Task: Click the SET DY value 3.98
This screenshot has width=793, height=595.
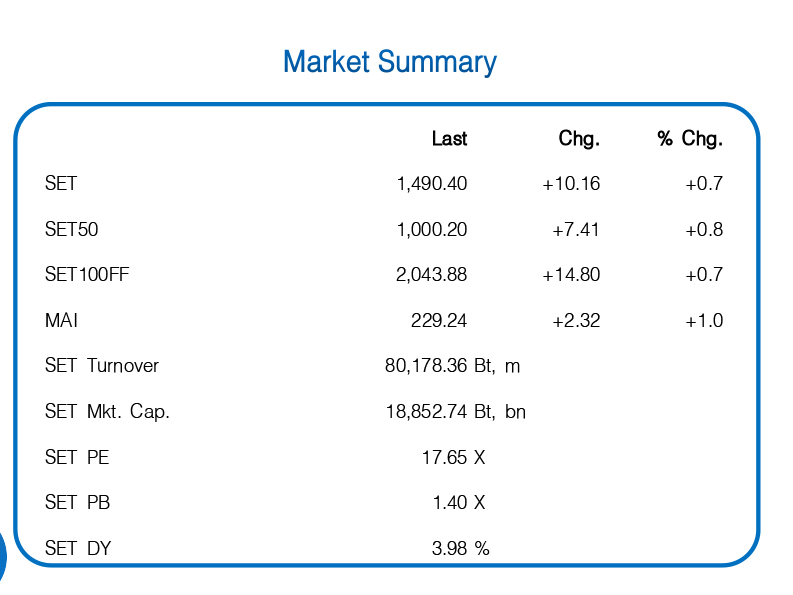Action: [x=450, y=548]
